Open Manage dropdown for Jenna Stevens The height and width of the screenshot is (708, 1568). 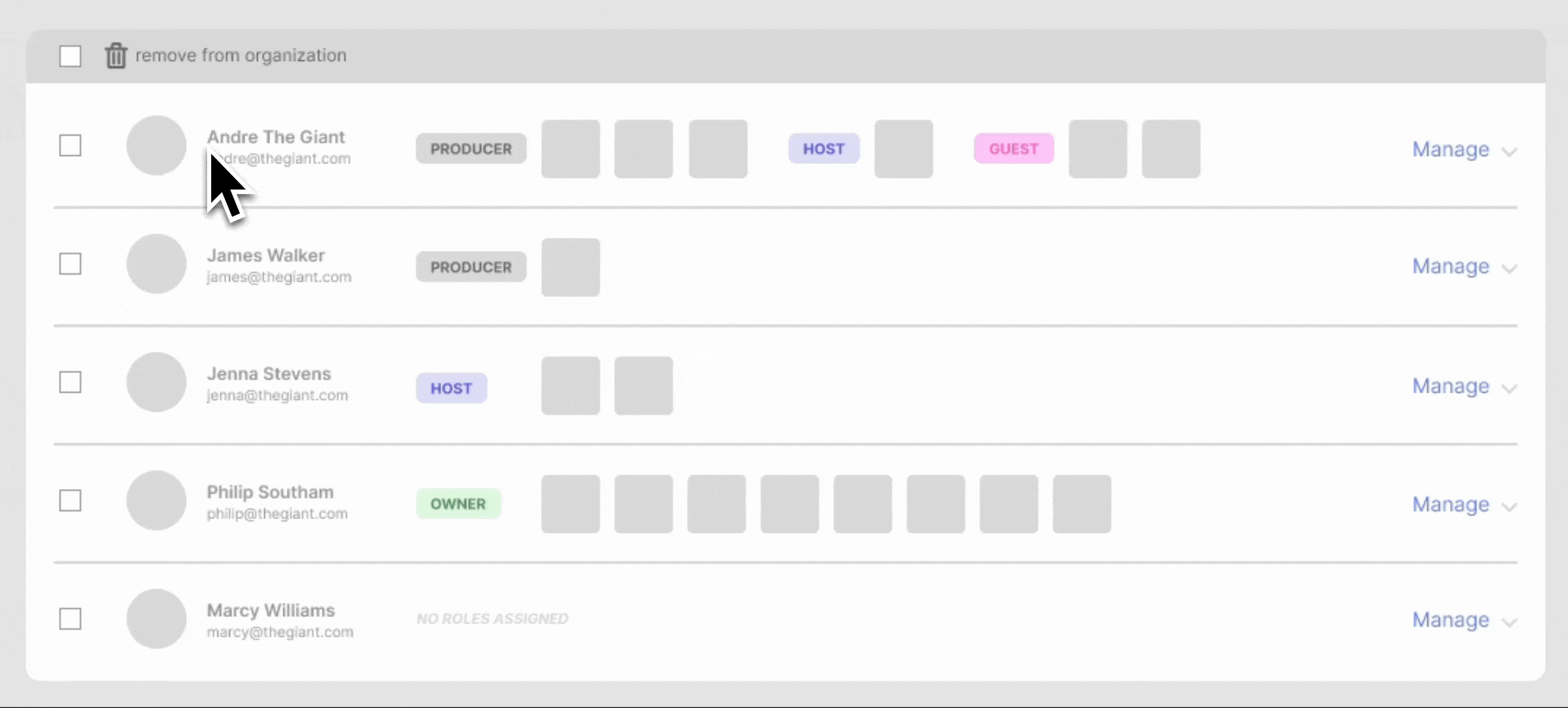pyautogui.click(x=1464, y=386)
